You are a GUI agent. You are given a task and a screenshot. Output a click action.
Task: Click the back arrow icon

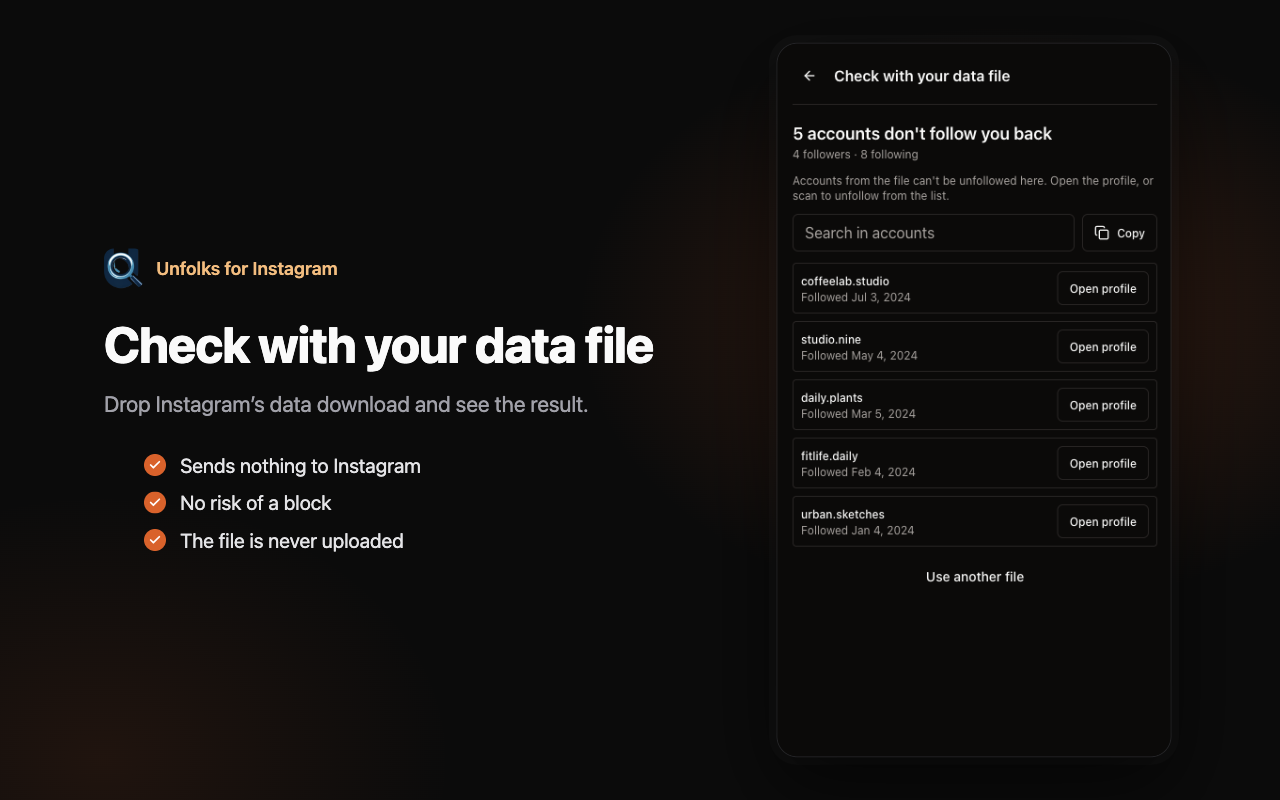[x=810, y=76]
